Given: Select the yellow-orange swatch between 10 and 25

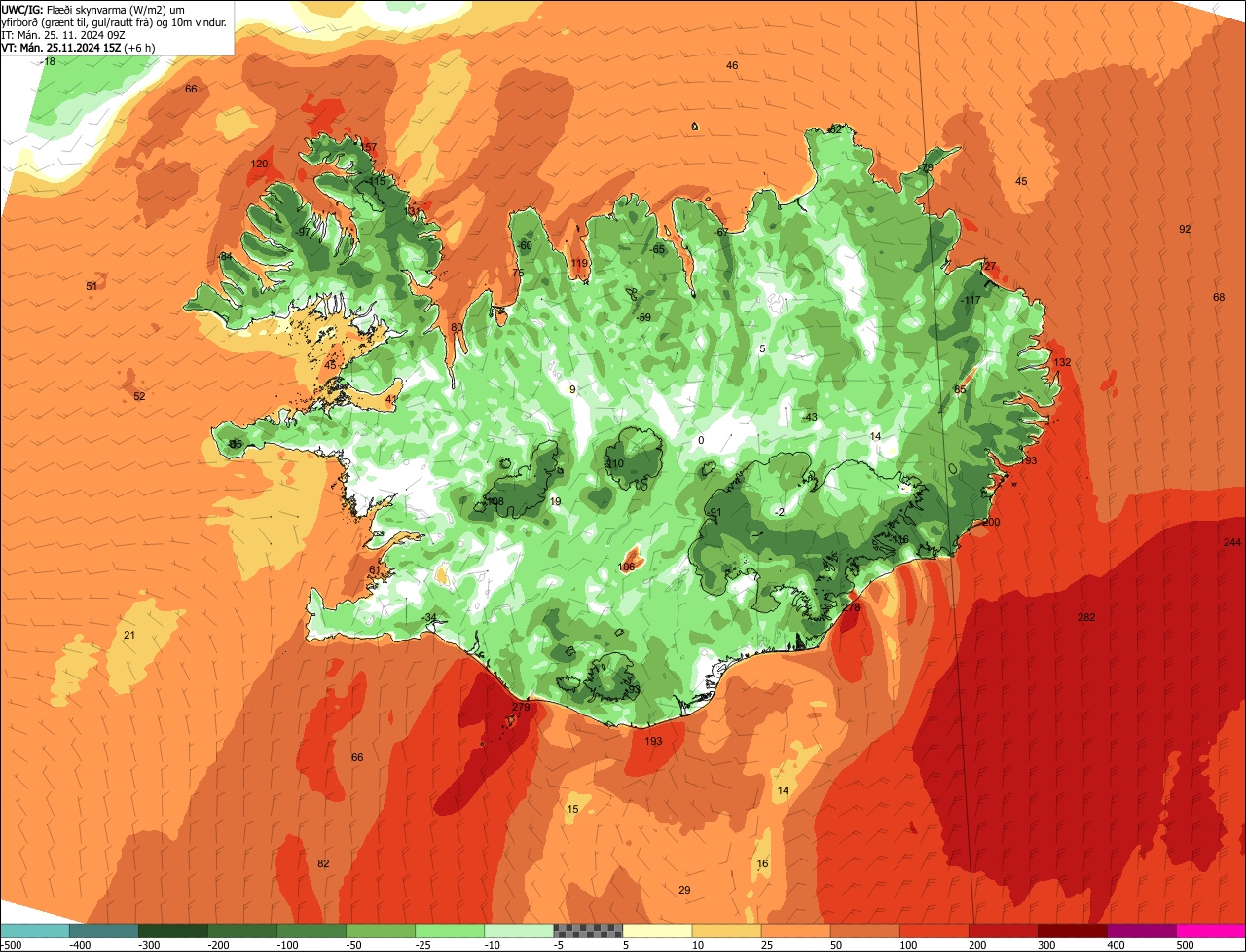Looking at the screenshot, I should 727,931.
